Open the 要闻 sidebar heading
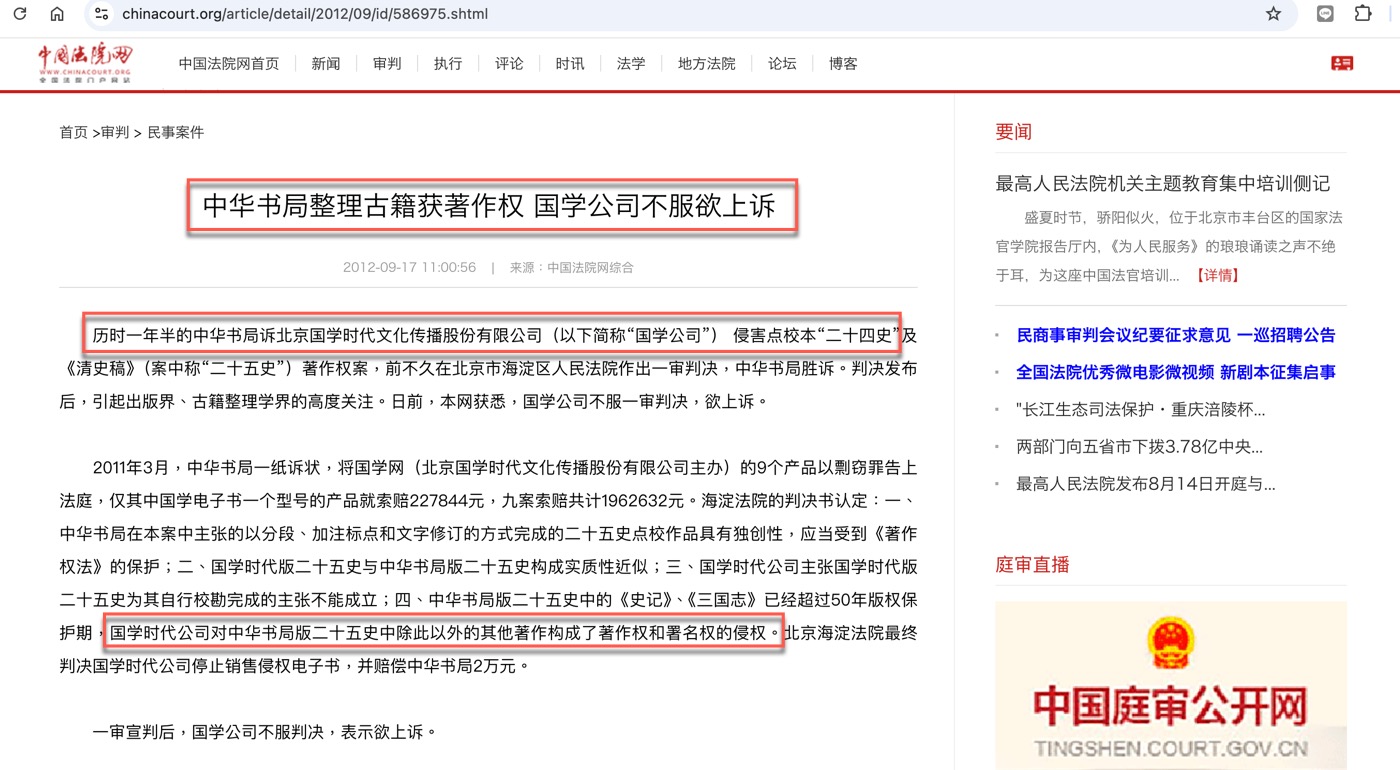 tap(1014, 131)
